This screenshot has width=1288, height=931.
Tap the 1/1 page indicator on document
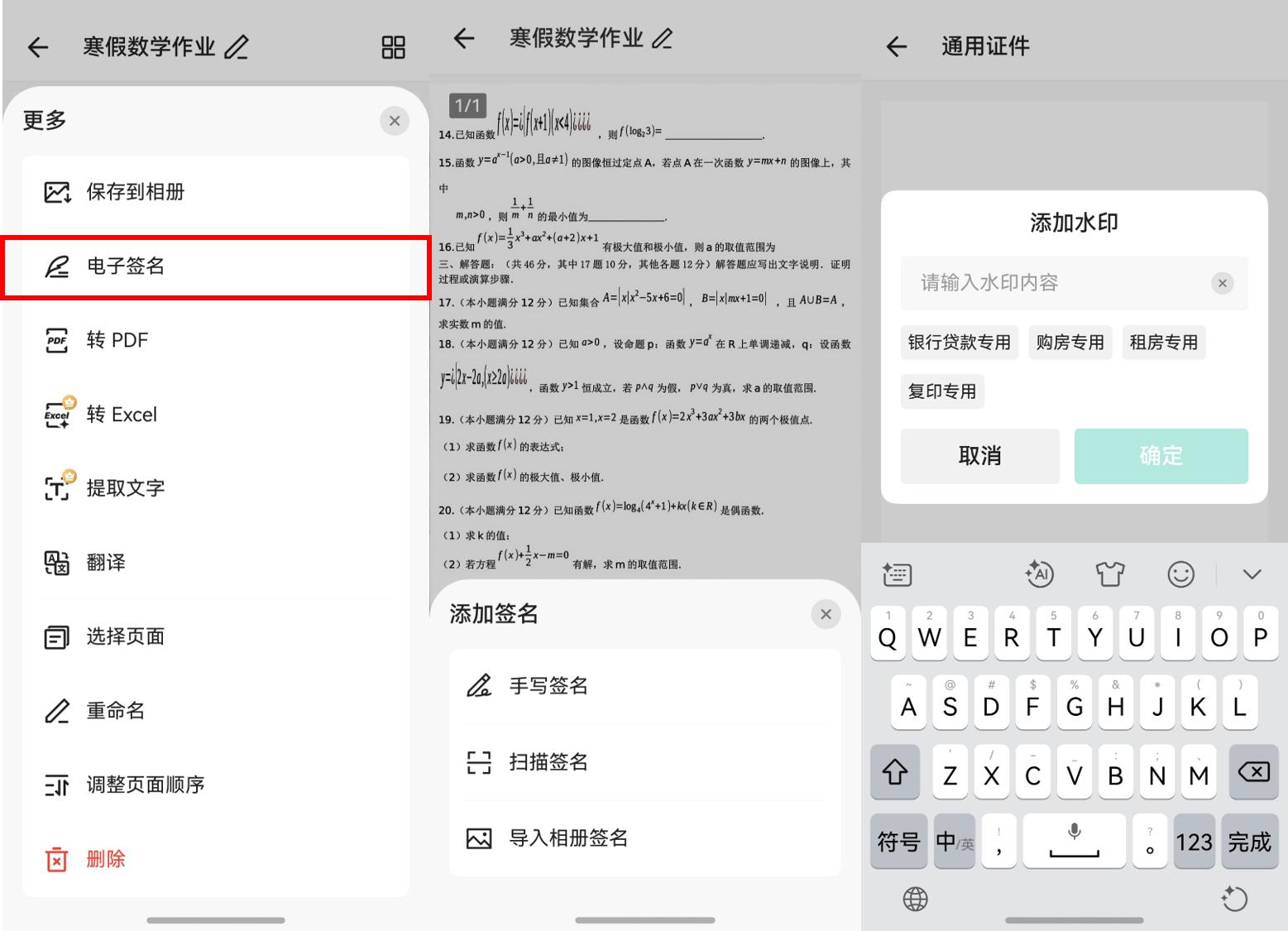coord(467,105)
